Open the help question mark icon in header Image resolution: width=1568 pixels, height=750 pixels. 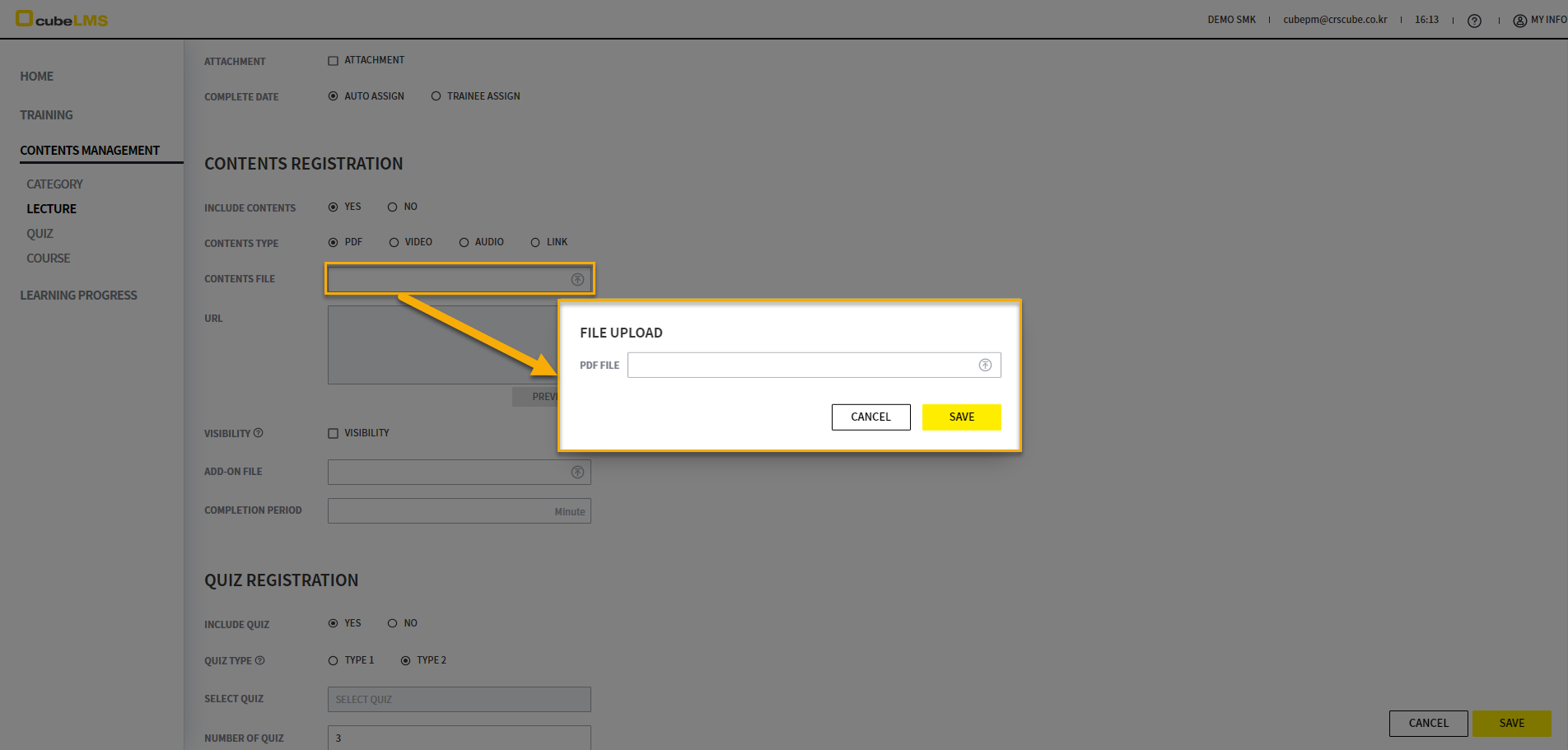pos(1474,21)
